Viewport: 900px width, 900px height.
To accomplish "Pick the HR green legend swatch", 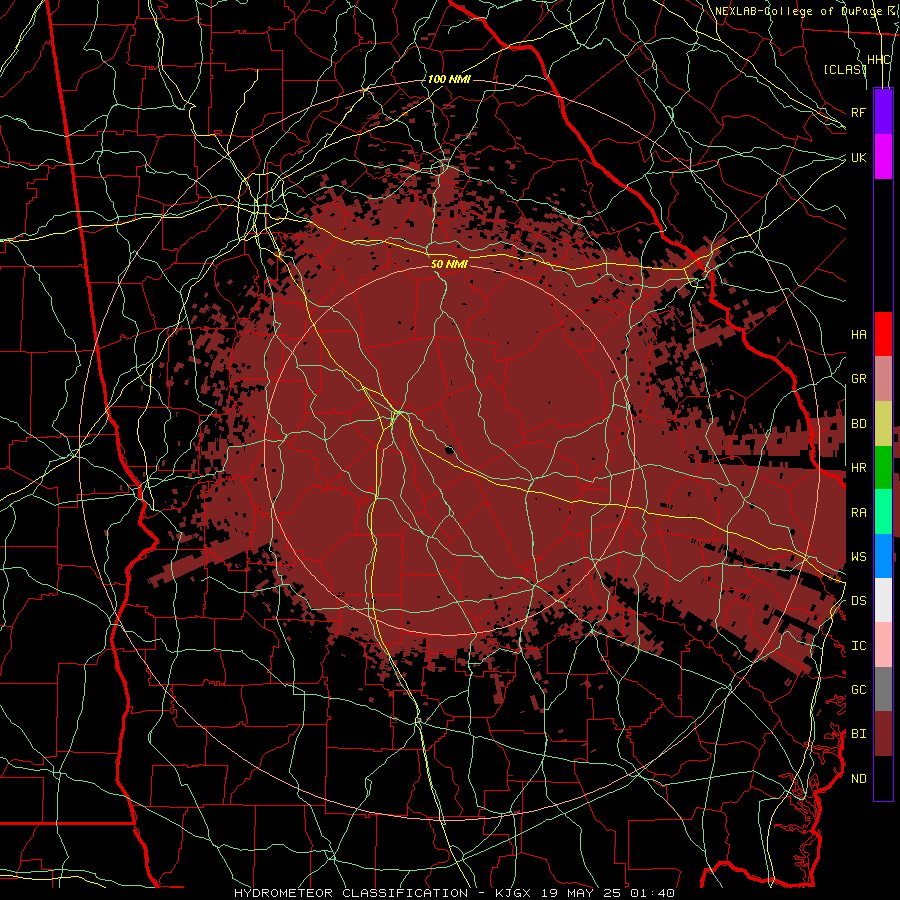I will (x=883, y=468).
